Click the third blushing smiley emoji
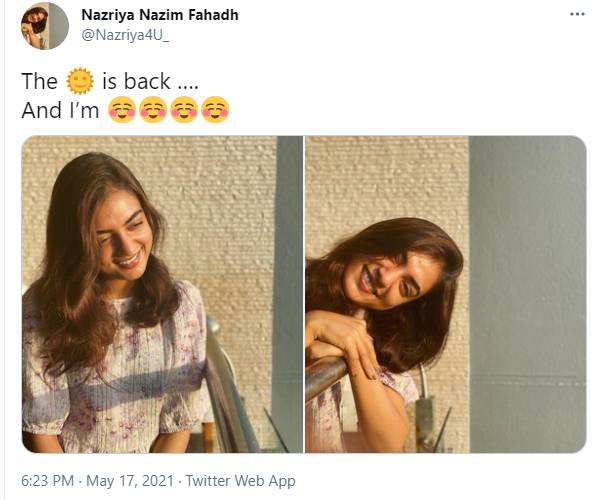This screenshot has width=600, height=500. click(x=184, y=110)
